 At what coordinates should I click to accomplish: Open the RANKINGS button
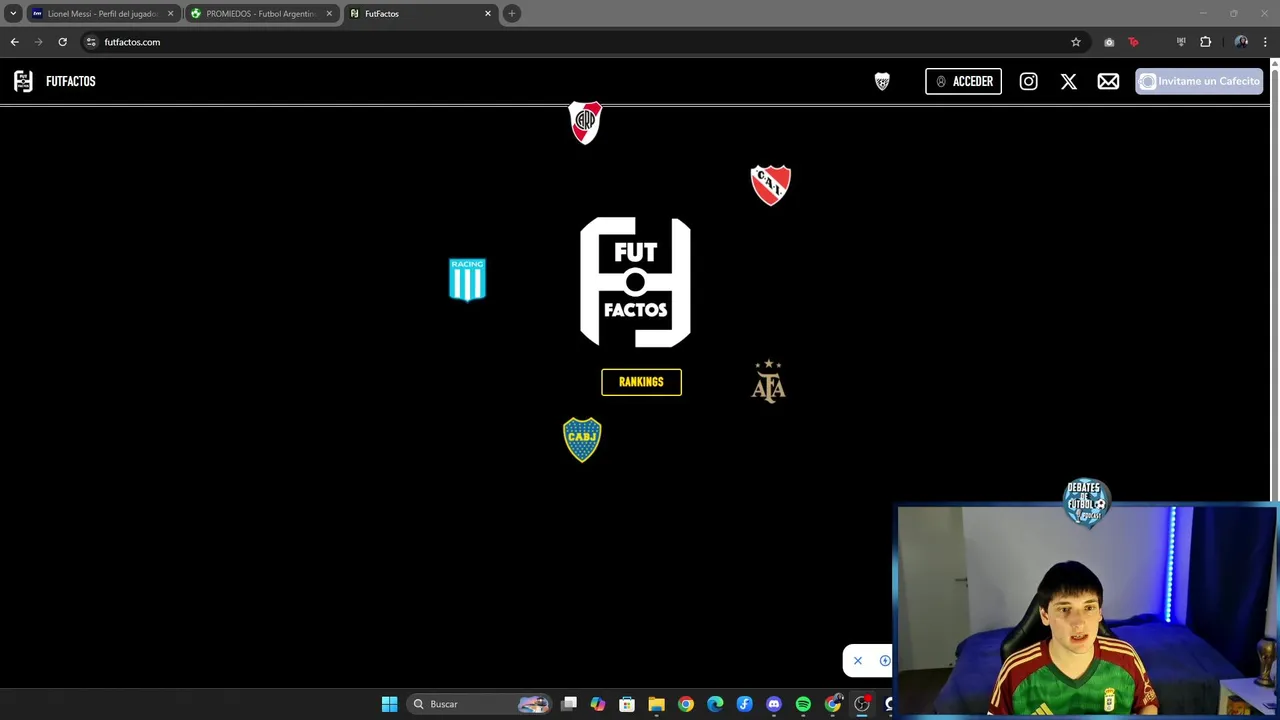pos(641,382)
